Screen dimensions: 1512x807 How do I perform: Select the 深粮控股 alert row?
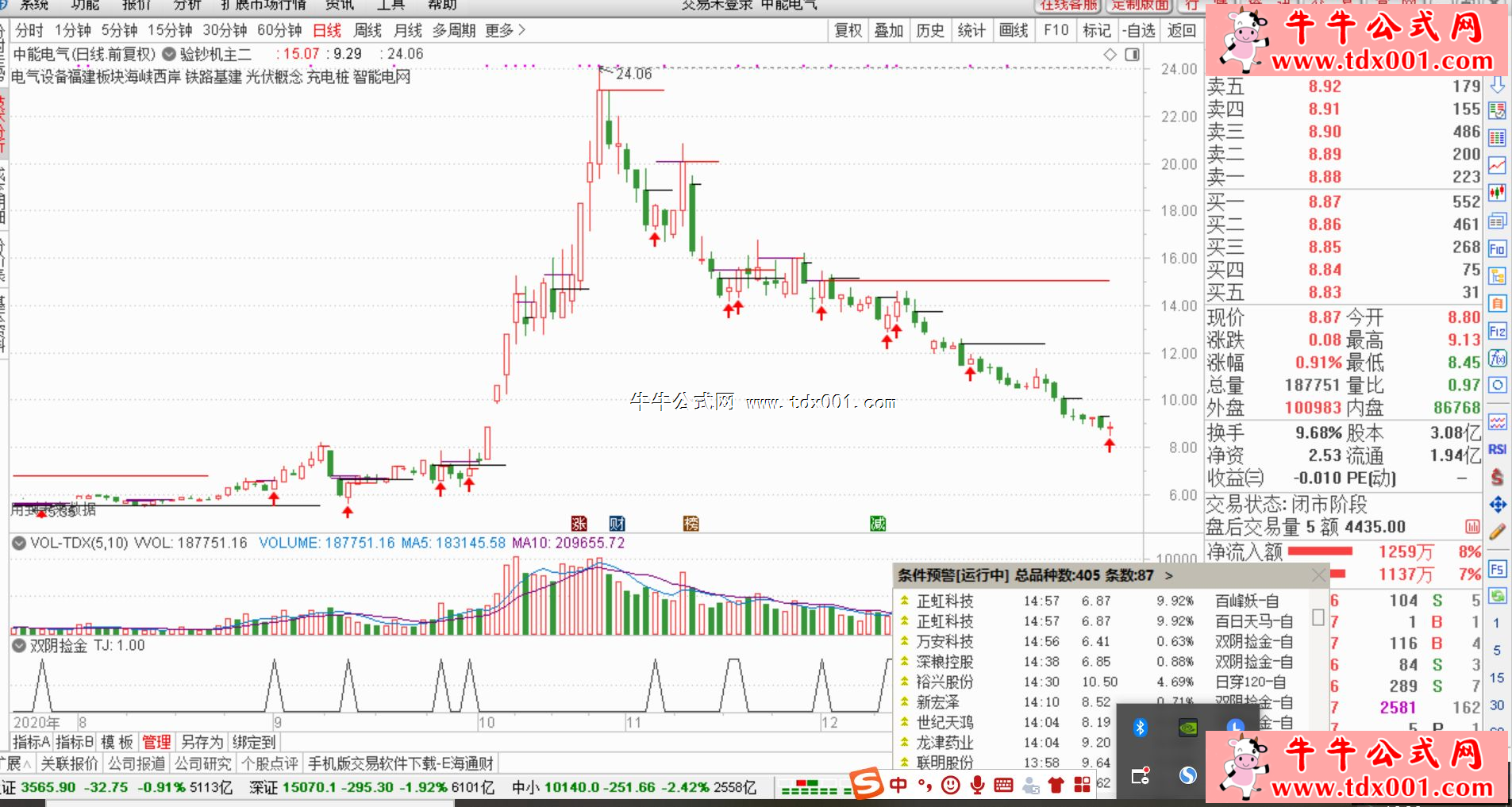[1103, 662]
